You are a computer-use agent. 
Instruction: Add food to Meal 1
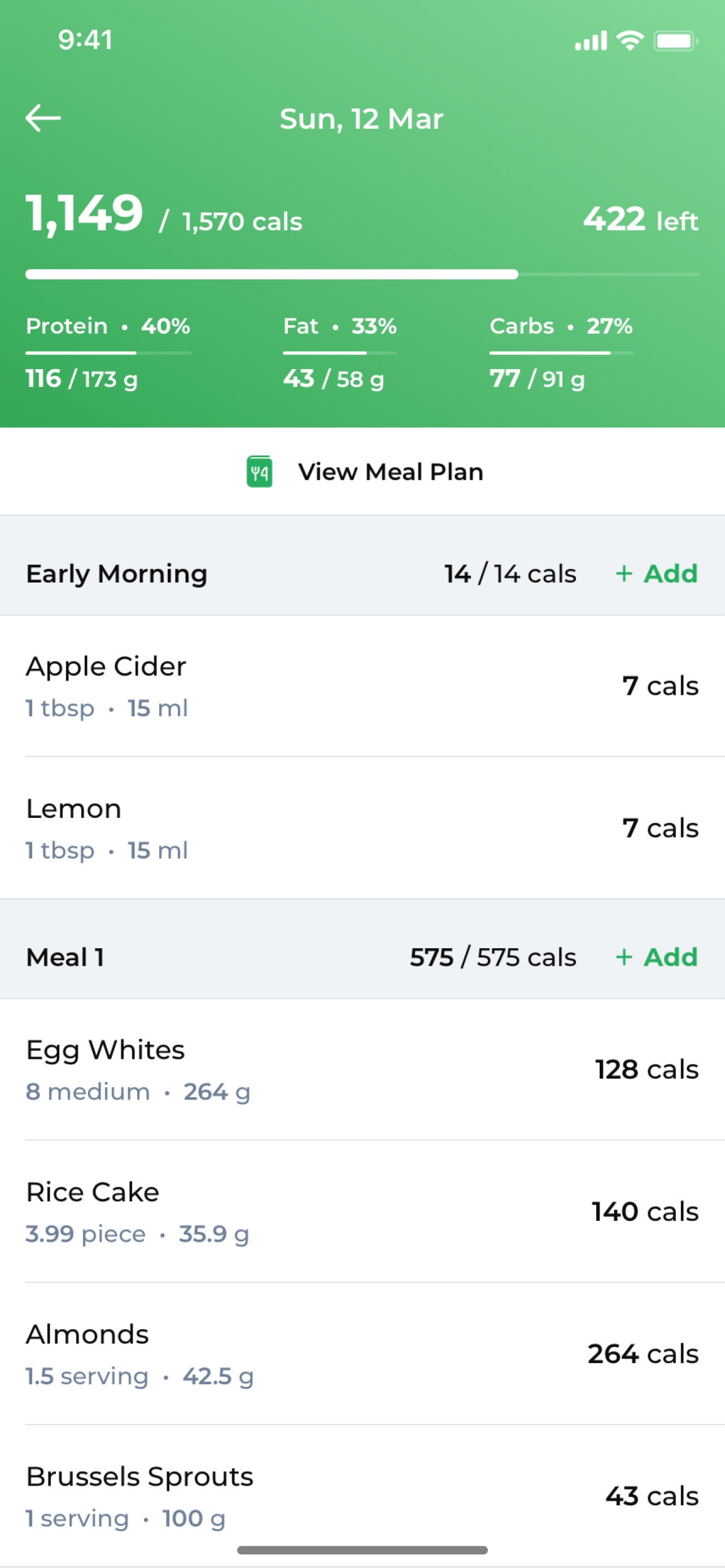657,957
